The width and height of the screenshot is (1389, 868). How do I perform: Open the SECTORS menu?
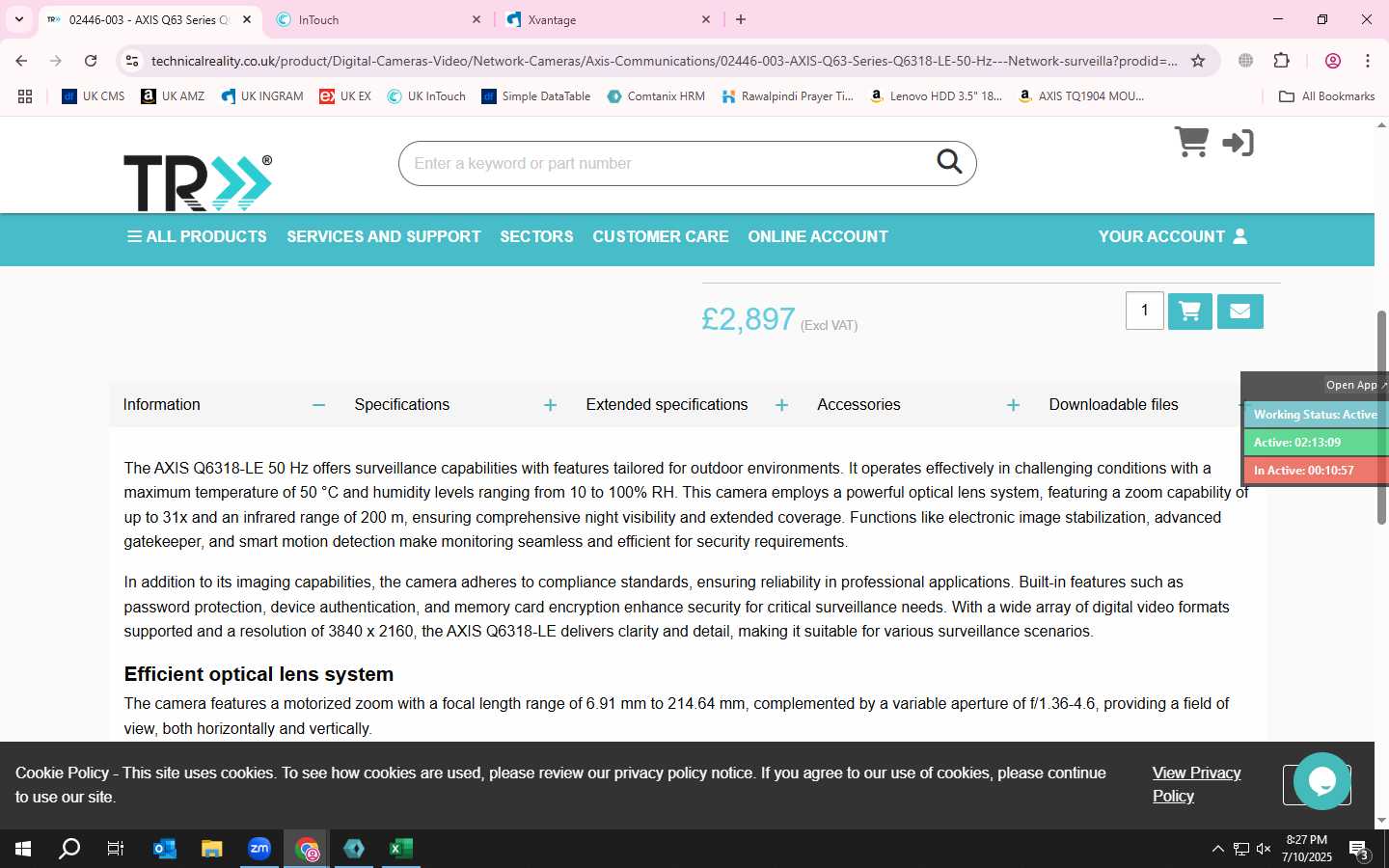(536, 236)
